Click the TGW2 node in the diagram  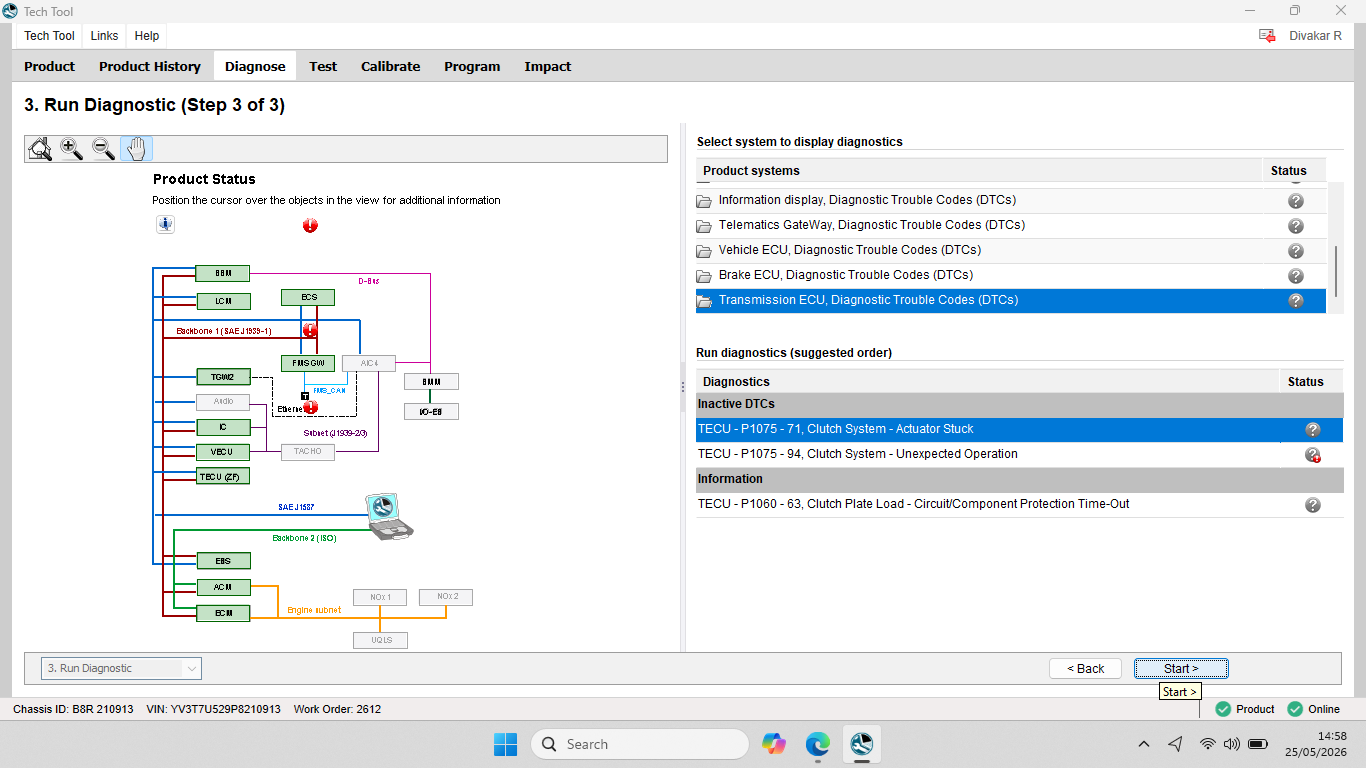coord(223,377)
